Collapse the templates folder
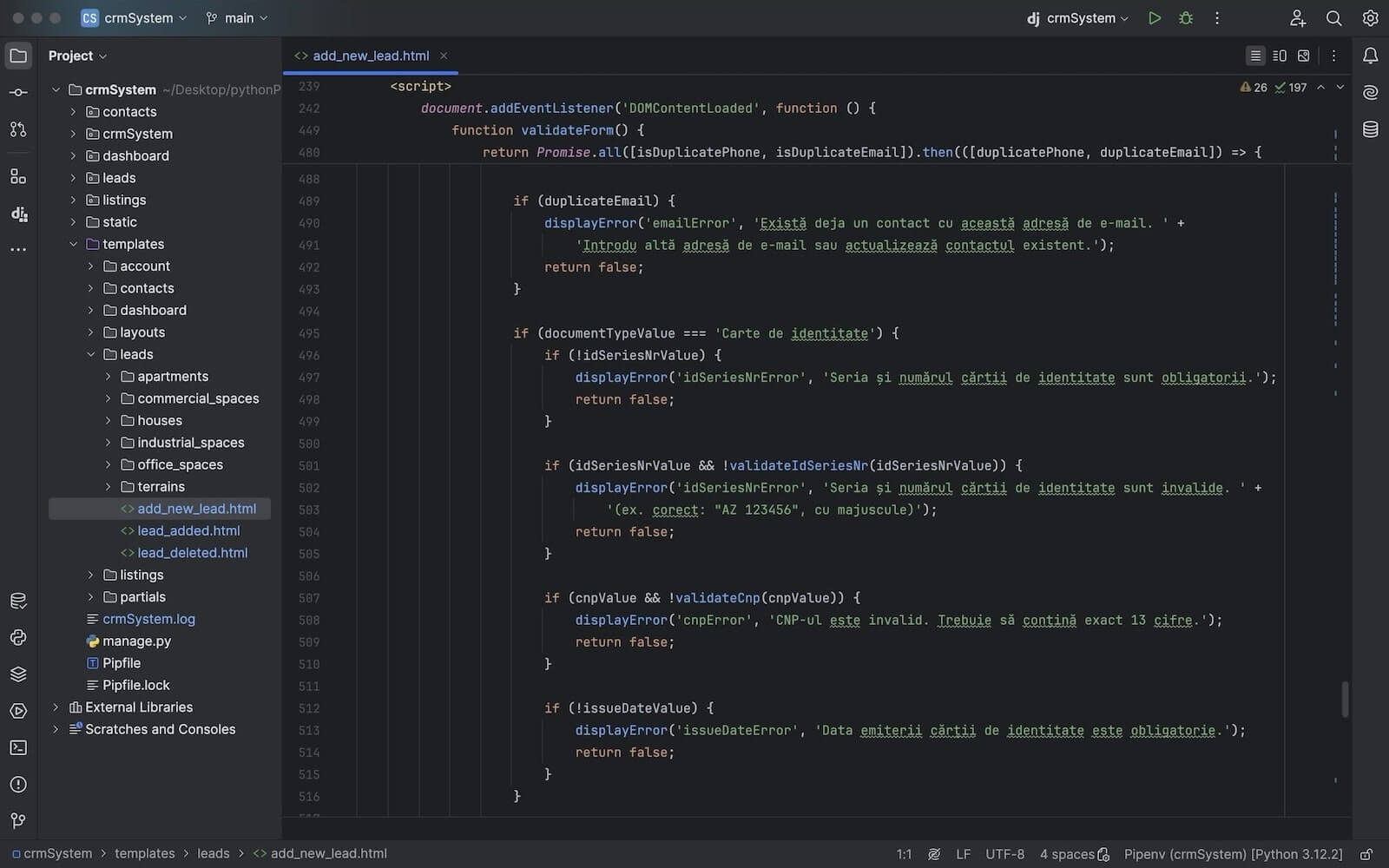Viewport: 1389px width, 868px height. pos(74,244)
